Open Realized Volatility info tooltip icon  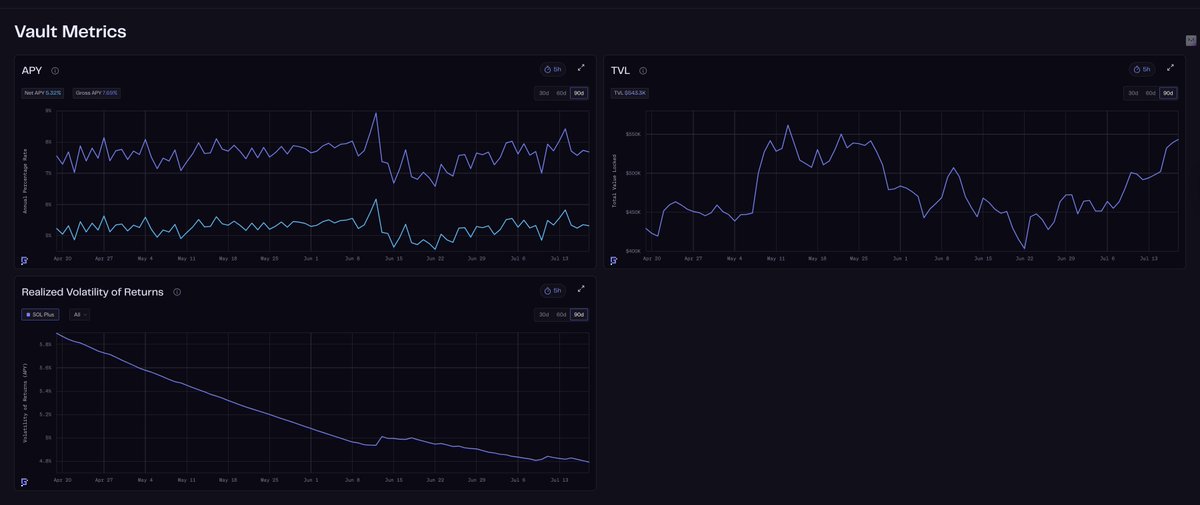177,292
